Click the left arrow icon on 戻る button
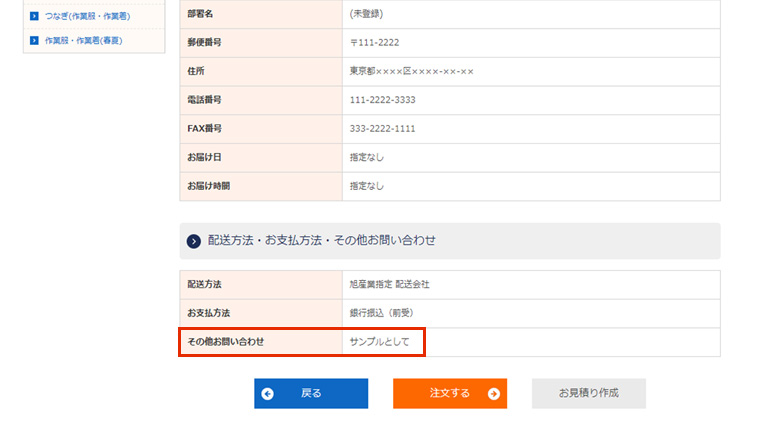 click(267, 394)
